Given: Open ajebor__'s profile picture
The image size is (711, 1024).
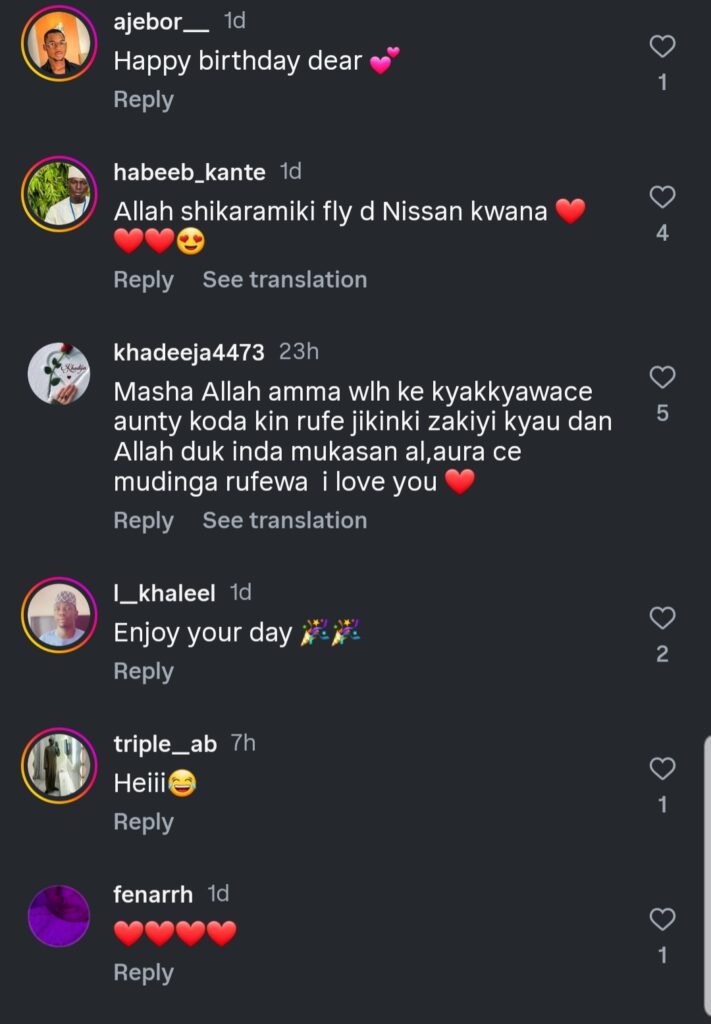Looking at the screenshot, I should point(59,45).
